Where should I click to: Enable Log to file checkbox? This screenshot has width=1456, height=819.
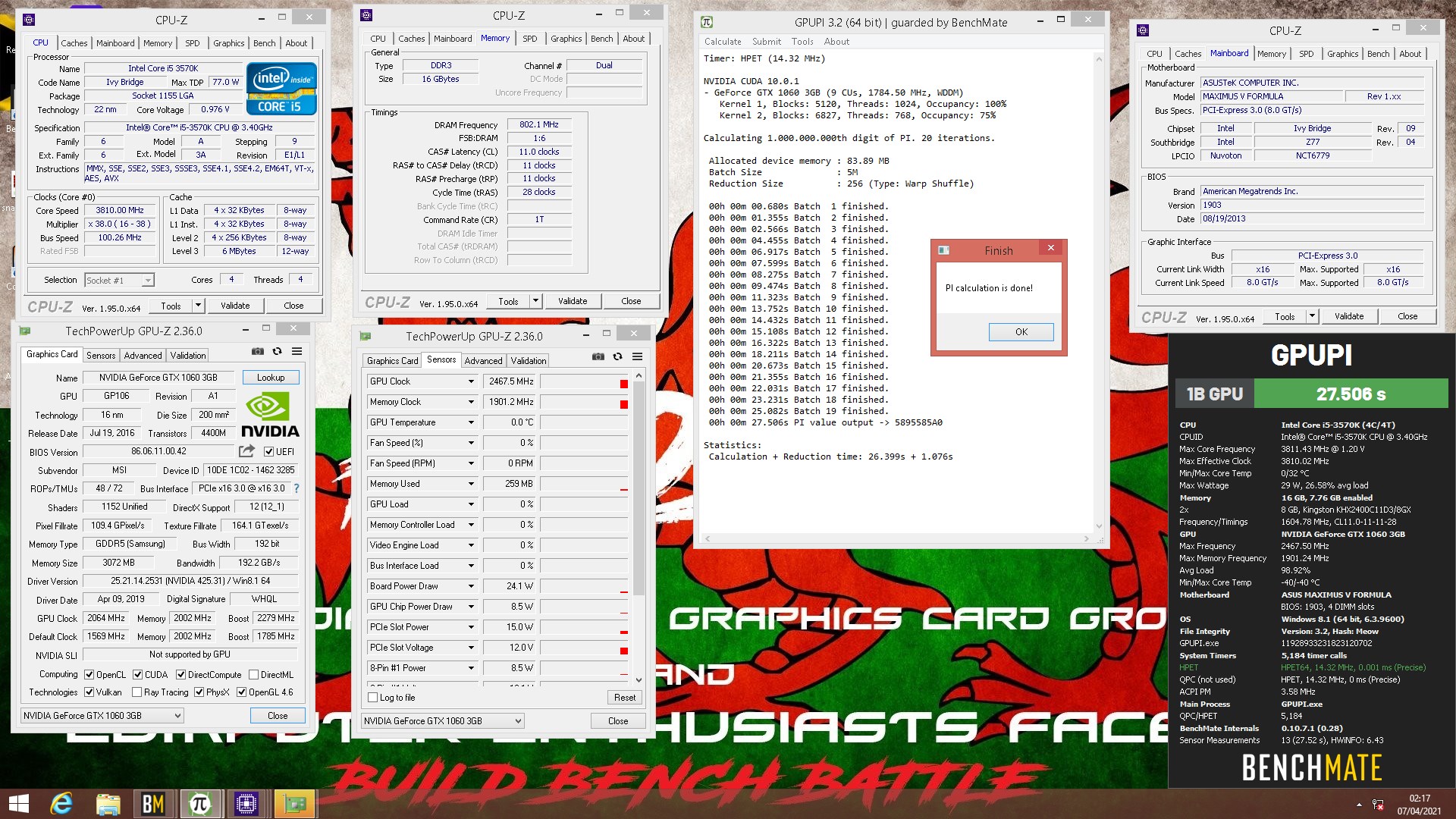(x=372, y=698)
